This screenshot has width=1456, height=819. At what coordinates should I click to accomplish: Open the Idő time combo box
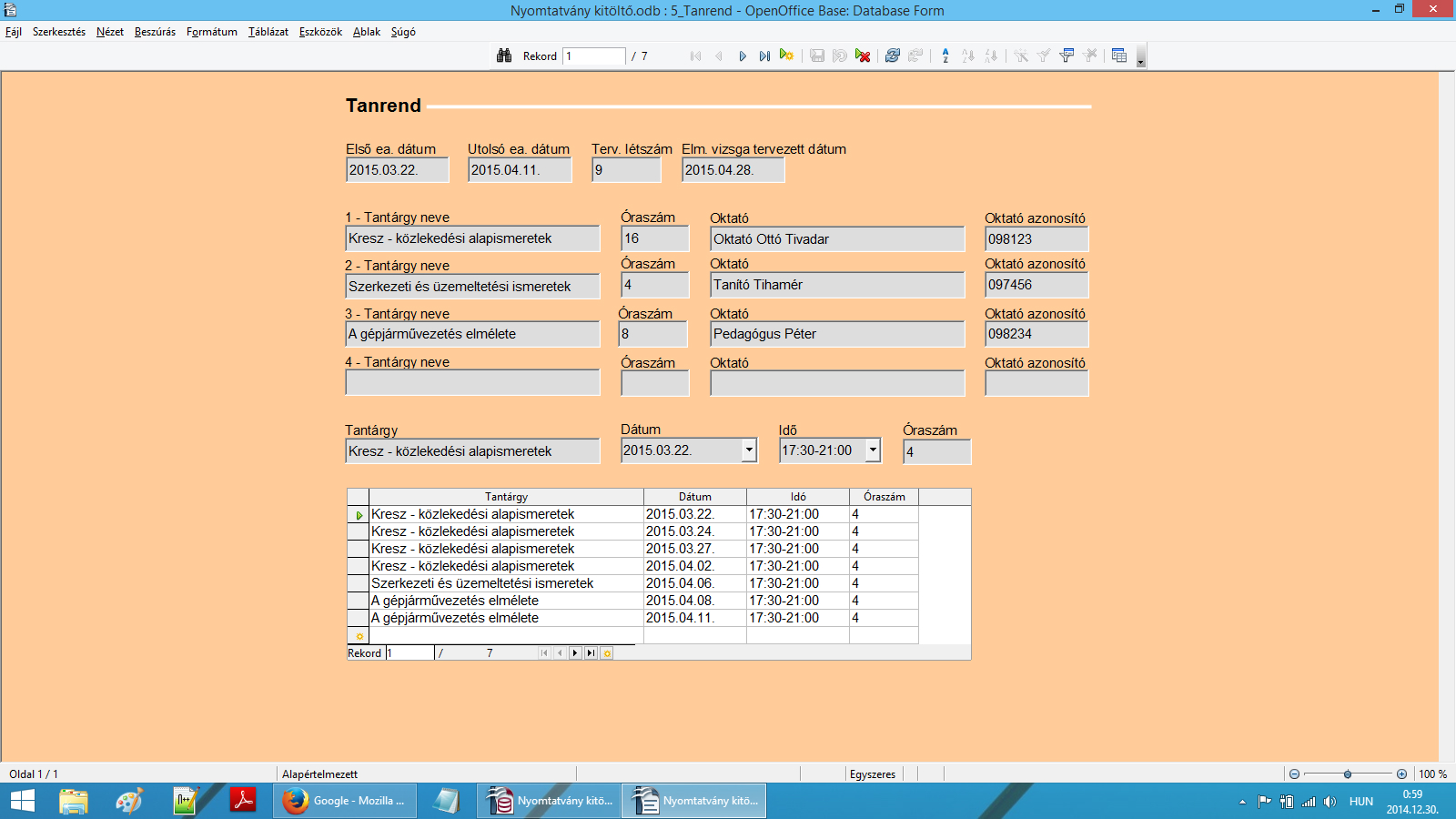tap(873, 450)
